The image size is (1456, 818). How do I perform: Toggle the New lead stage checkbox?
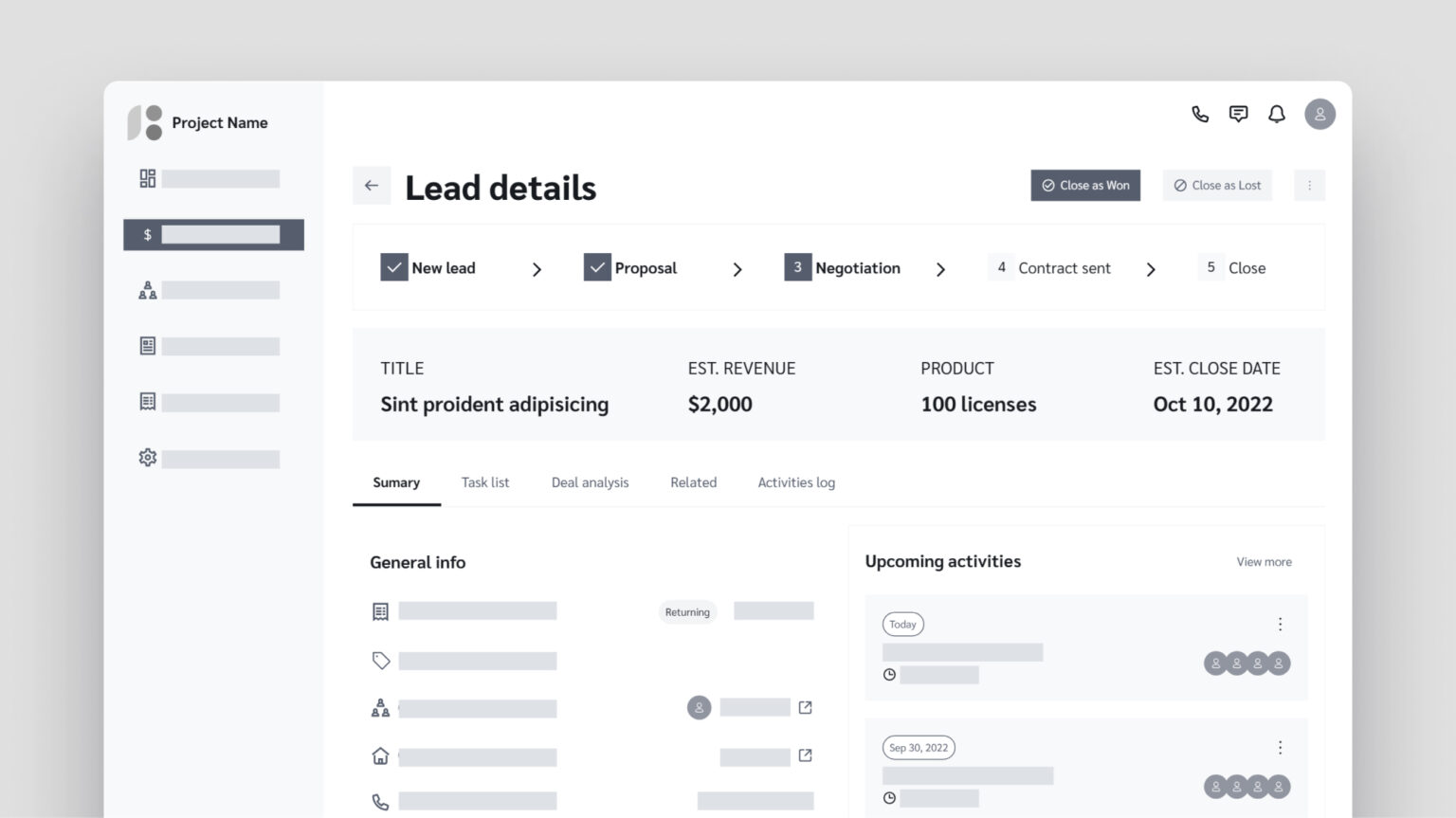point(393,267)
